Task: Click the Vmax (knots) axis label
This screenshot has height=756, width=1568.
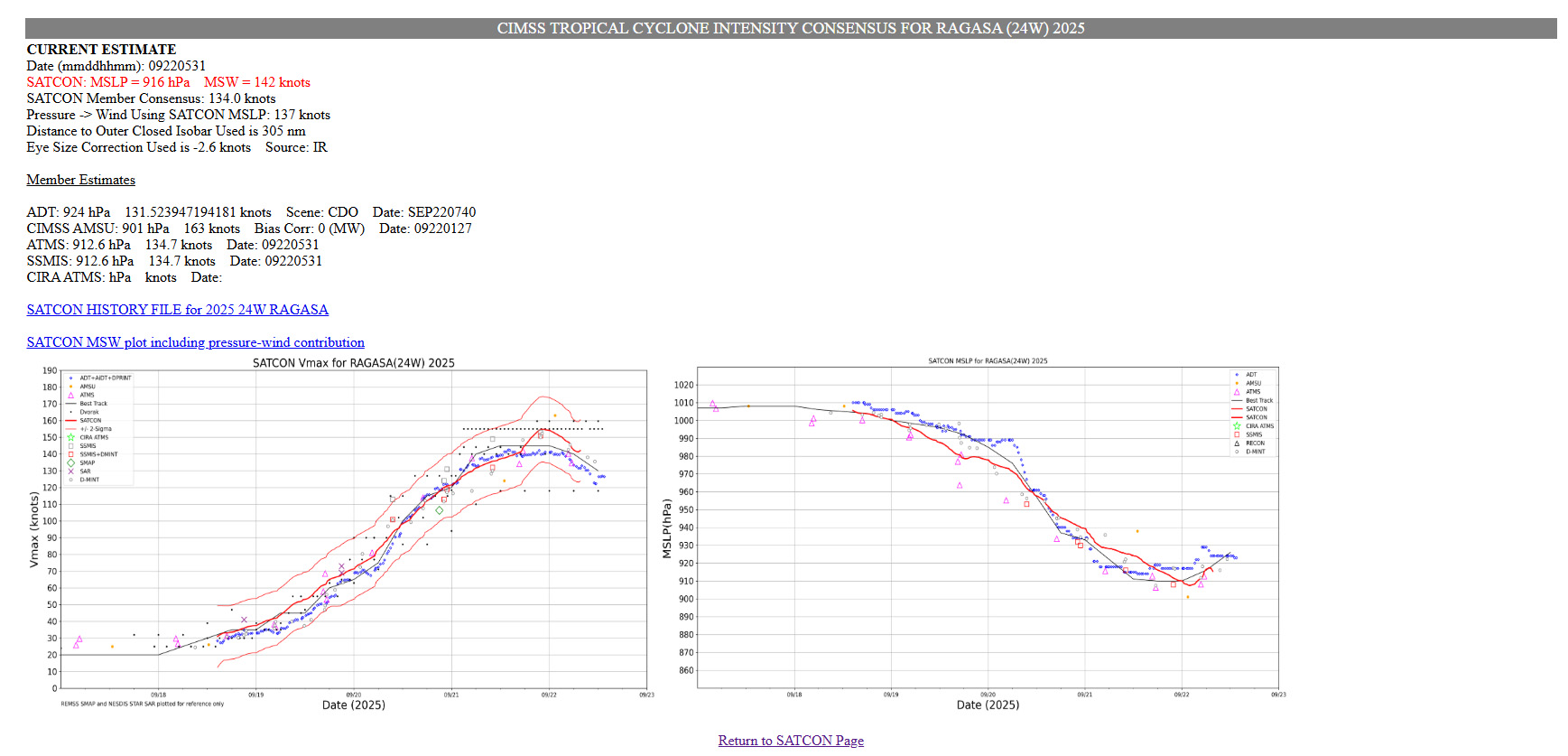Action: 34,529
